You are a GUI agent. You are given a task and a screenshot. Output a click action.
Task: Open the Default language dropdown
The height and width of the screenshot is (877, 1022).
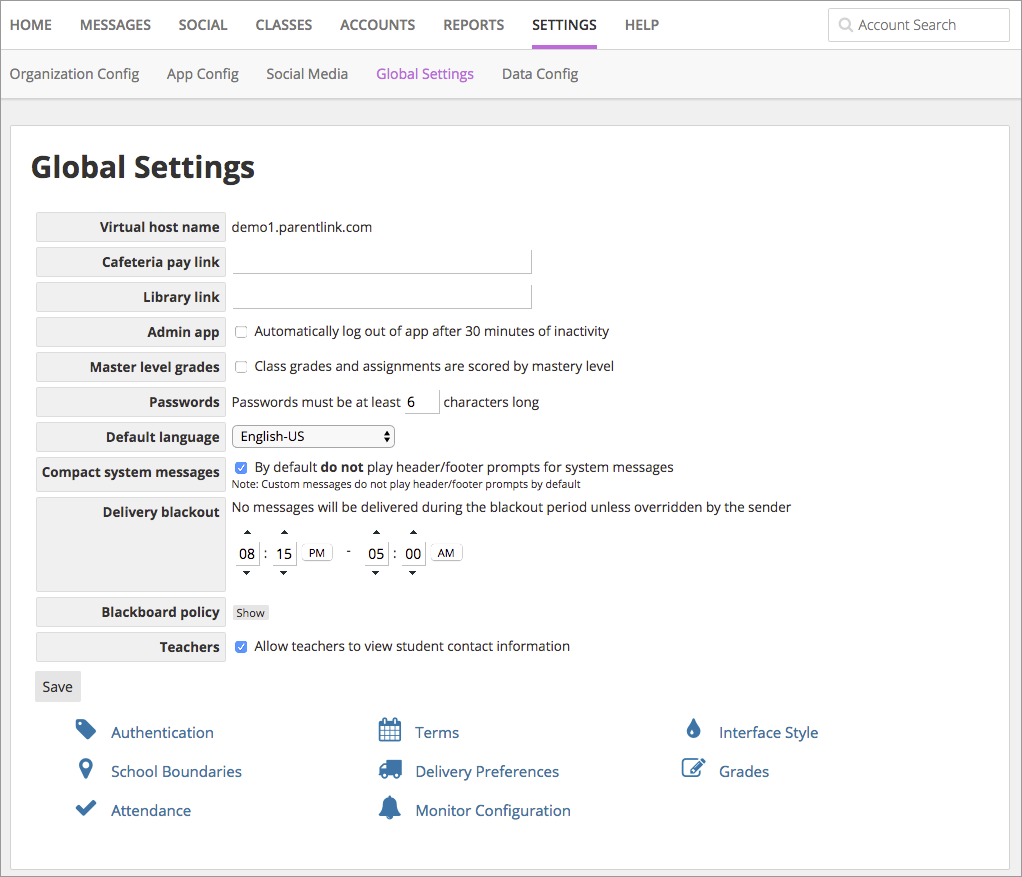point(314,437)
